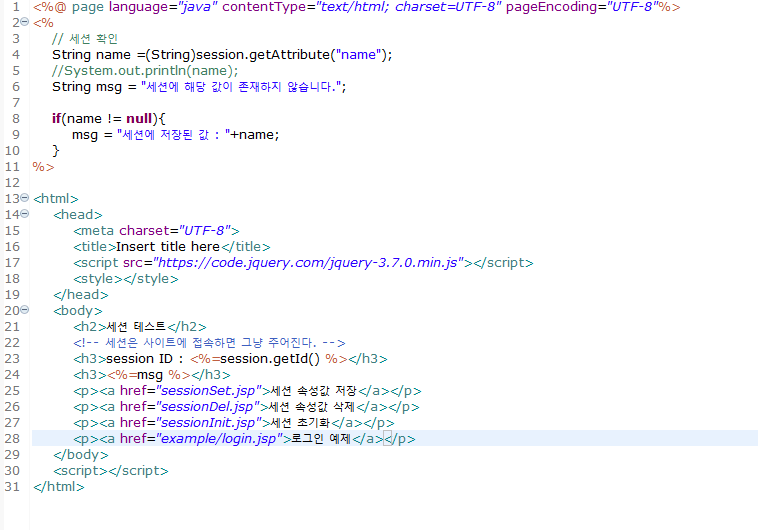
Task: Click the empty style tag on line 18
Action: pos(126,279)
